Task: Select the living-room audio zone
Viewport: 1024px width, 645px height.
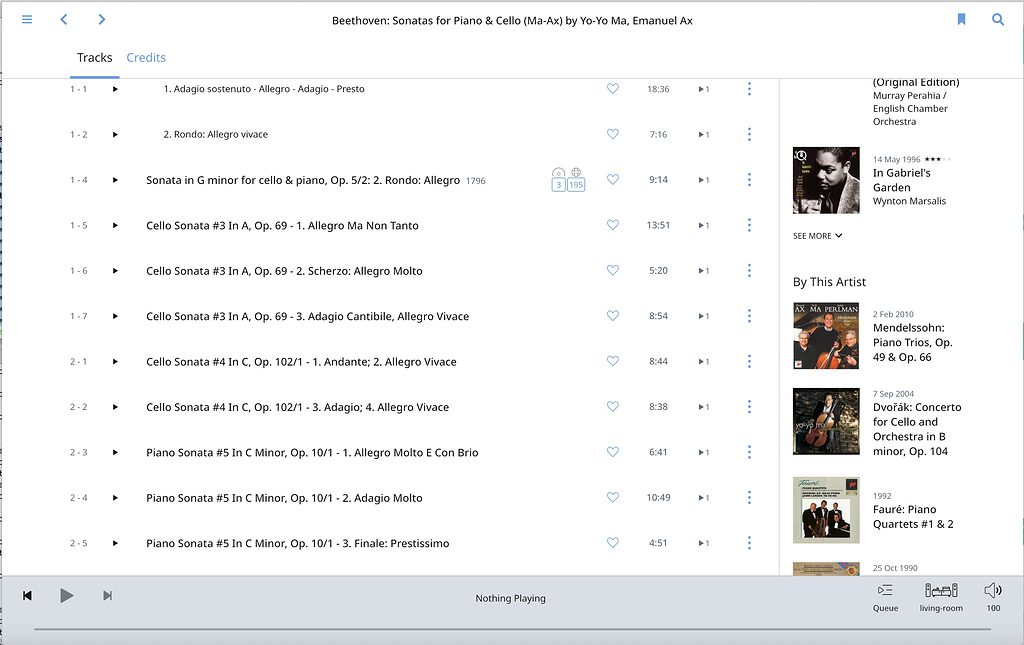Action: click(x=941, y=596)
